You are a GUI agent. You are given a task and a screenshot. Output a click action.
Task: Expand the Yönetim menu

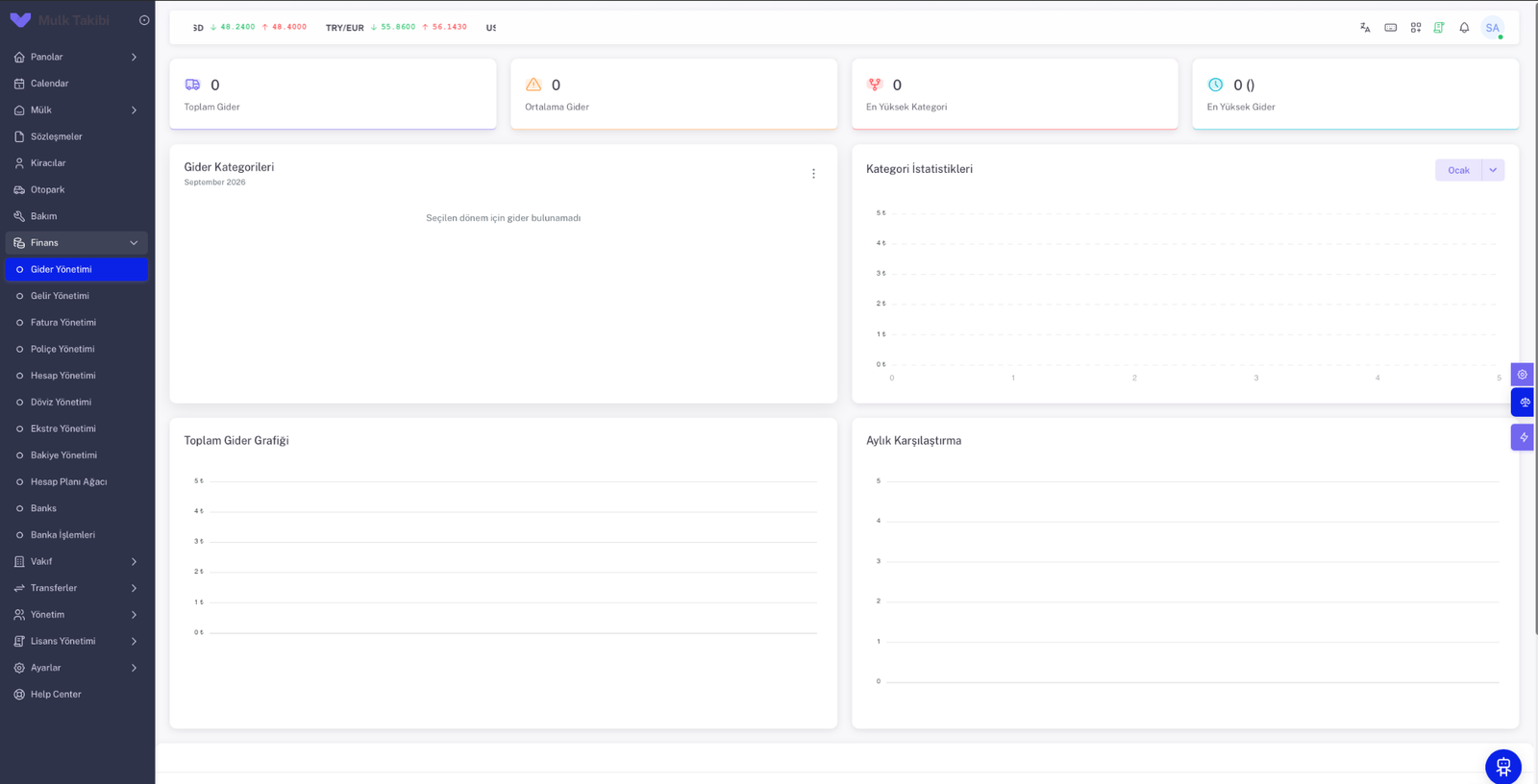pos(77,615)
